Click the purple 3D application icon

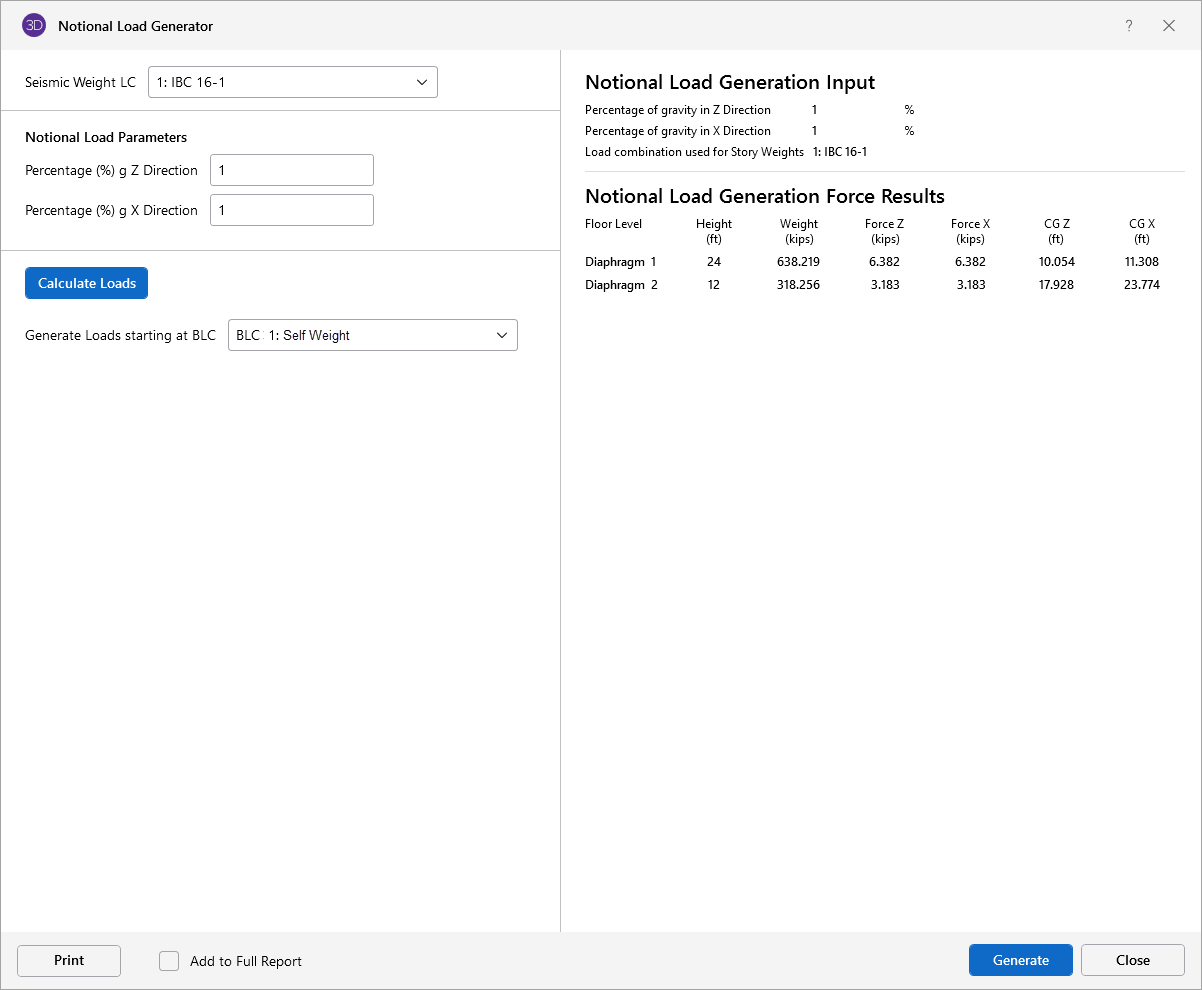34,26
